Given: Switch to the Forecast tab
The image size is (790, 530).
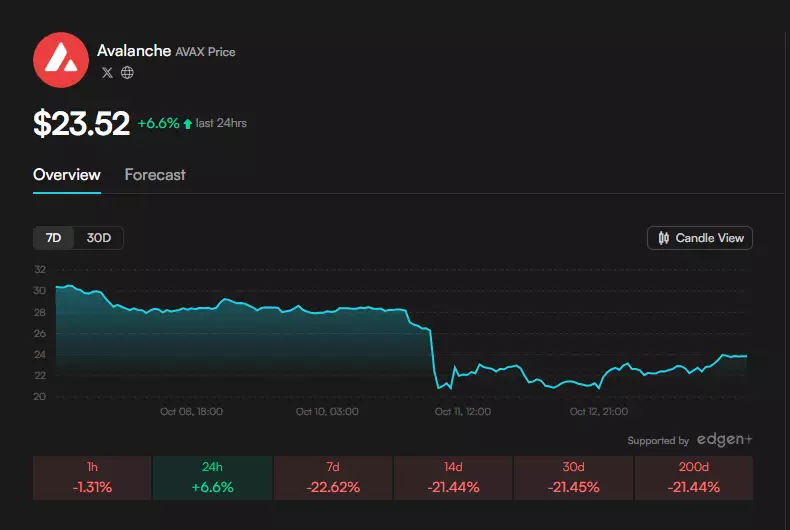Looking at the screenshot, I should pos(155,175).
